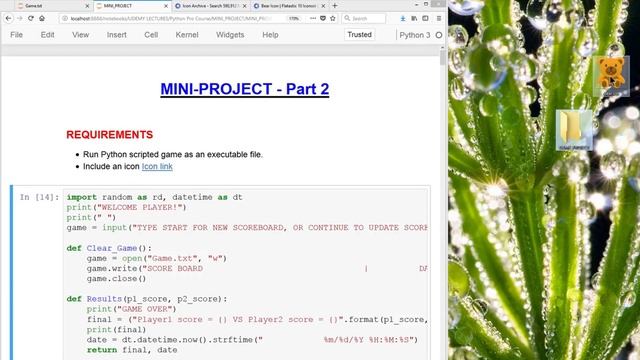Open a new browser tab with plus
This screenshot has height=360, width=640.
(x=335, y=6)
